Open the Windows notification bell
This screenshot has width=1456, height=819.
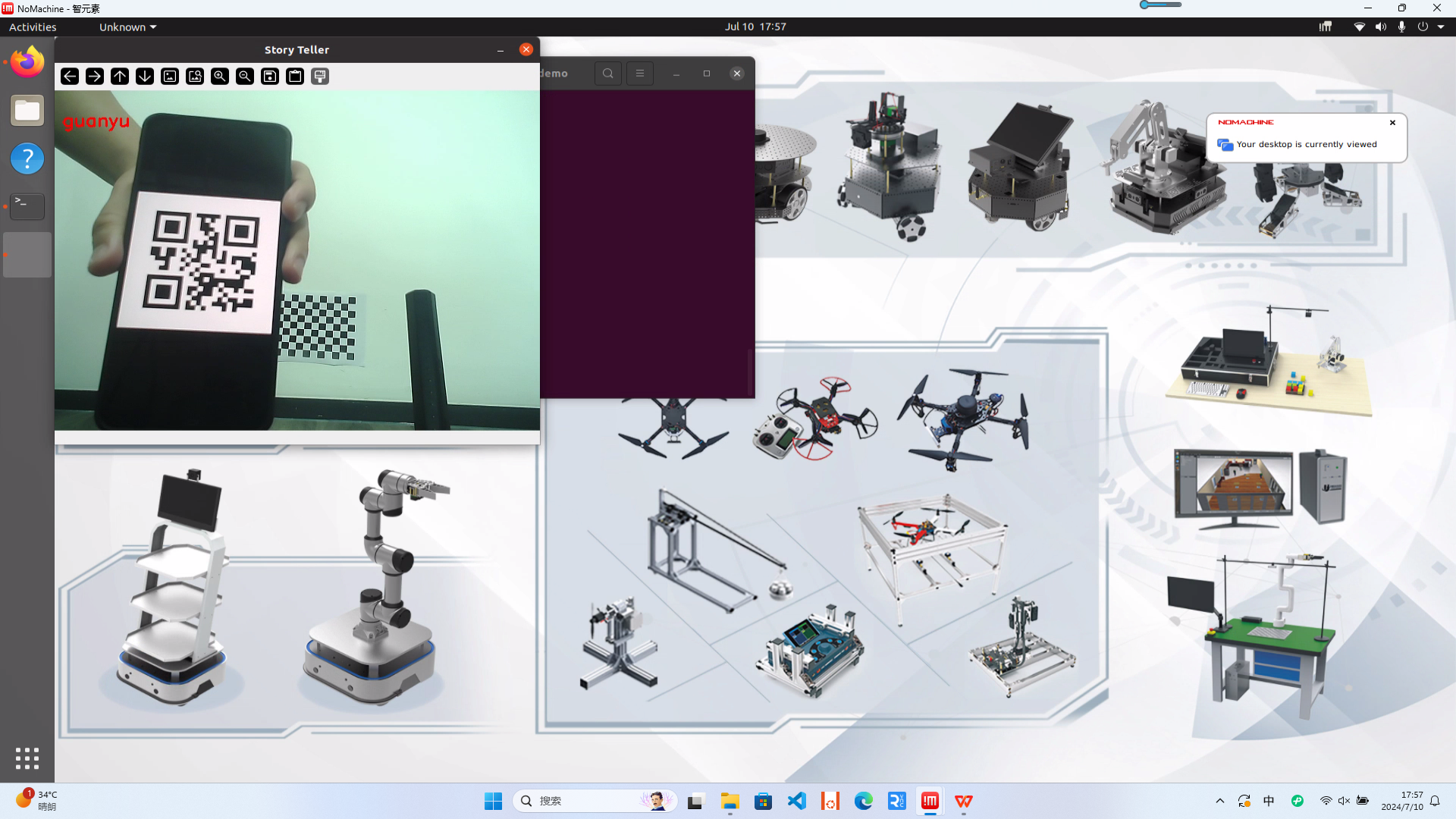1435,801
